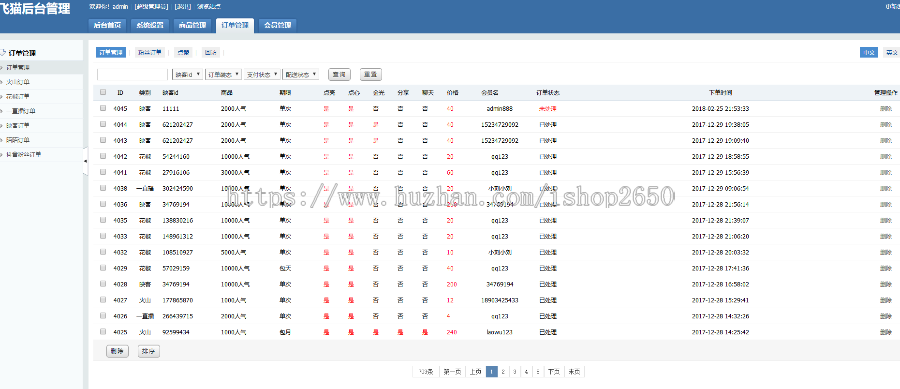Click the 删除 button below the table
900x389 pixels.
coord(117,352)
